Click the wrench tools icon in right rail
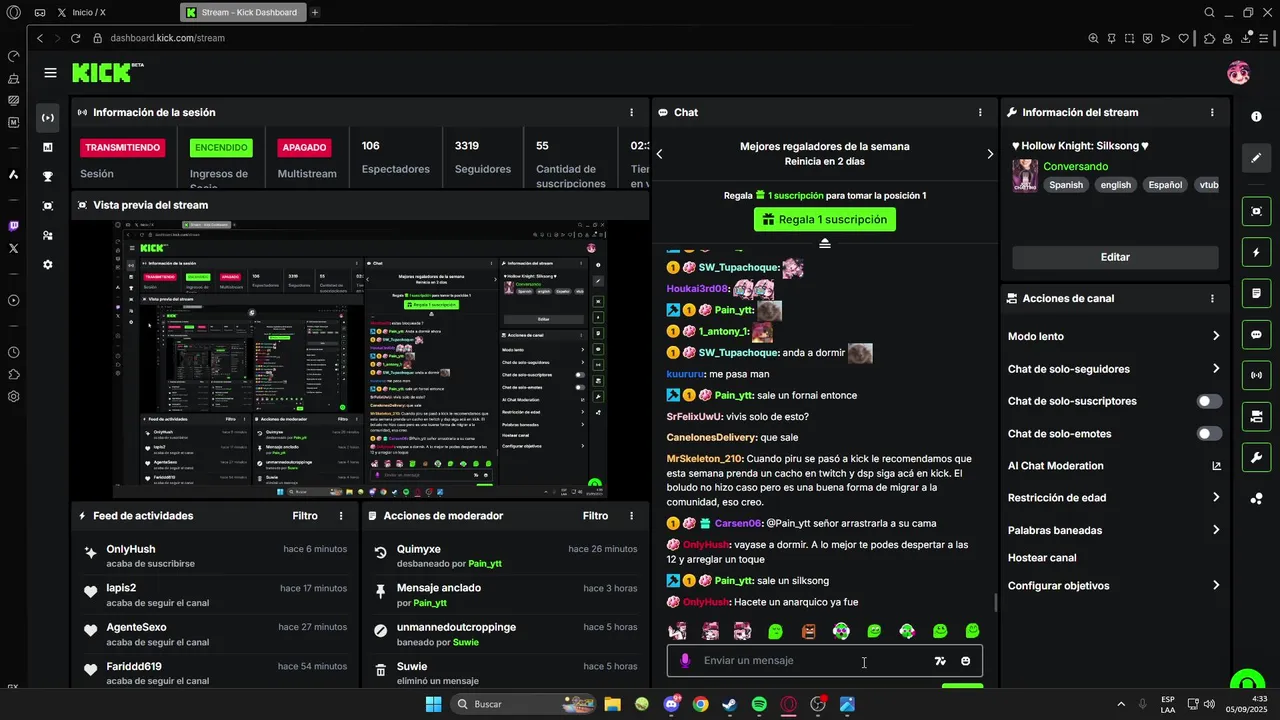The image size is (1280, 720). coord(1256,458)
